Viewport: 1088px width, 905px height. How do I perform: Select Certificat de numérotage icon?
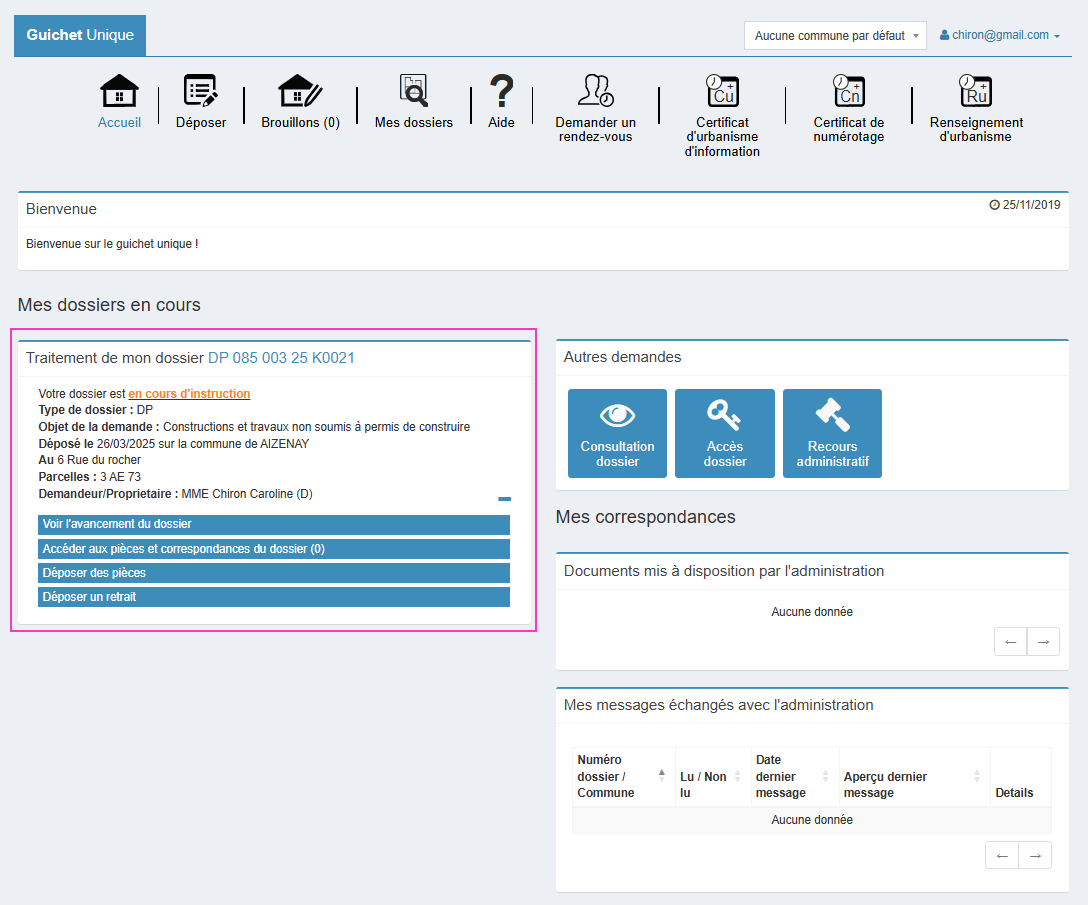[849, 91]
